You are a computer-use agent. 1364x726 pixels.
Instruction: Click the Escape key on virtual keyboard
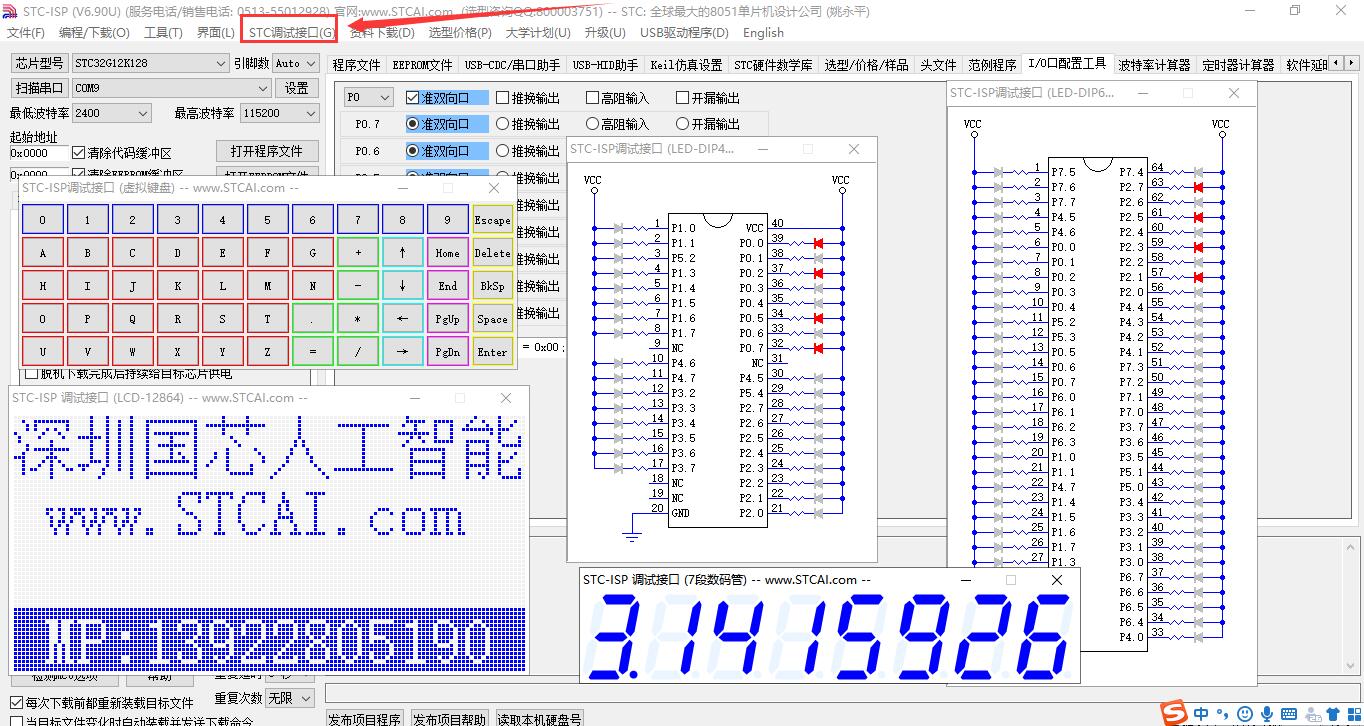click(492, 220)
